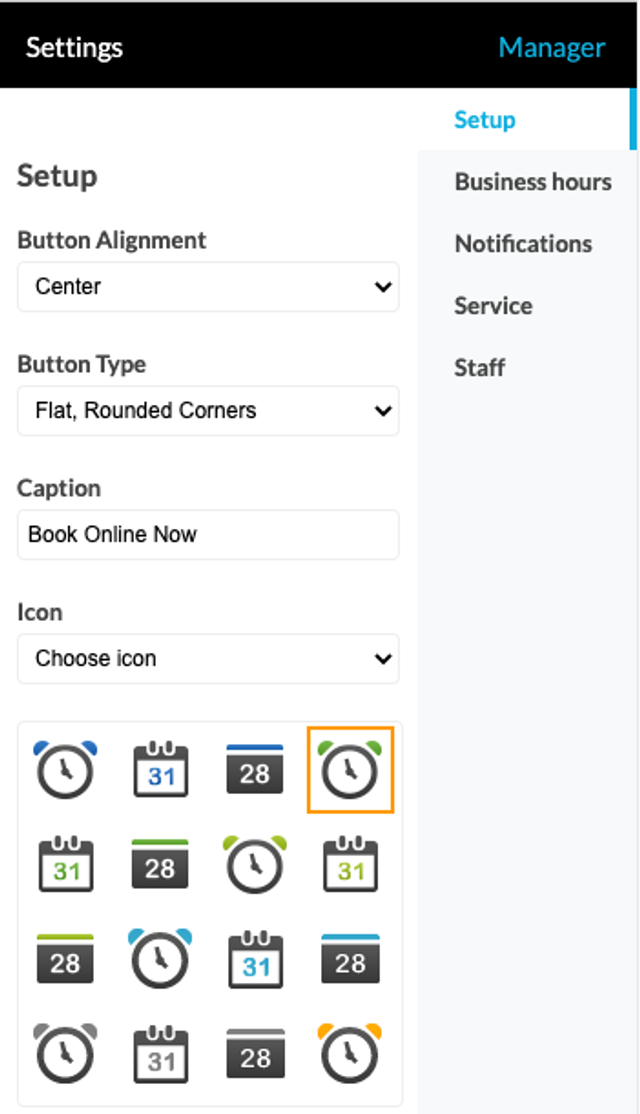640x1114 pixels.
Task: Open the Notifications settings tab
Action: click(524, 244)
